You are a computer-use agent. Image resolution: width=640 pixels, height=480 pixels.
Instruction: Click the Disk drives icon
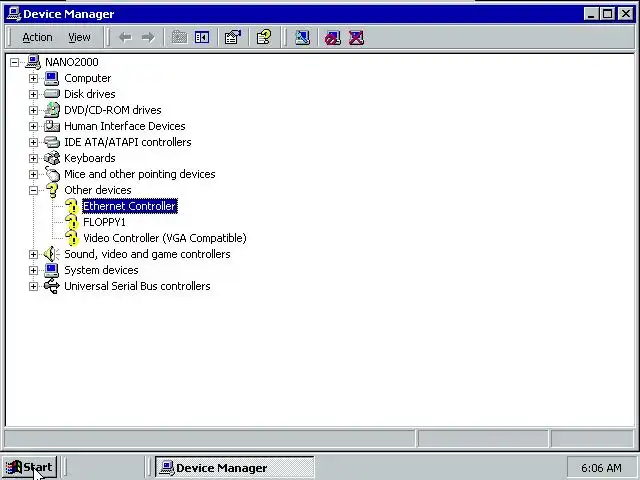(51, 94)
